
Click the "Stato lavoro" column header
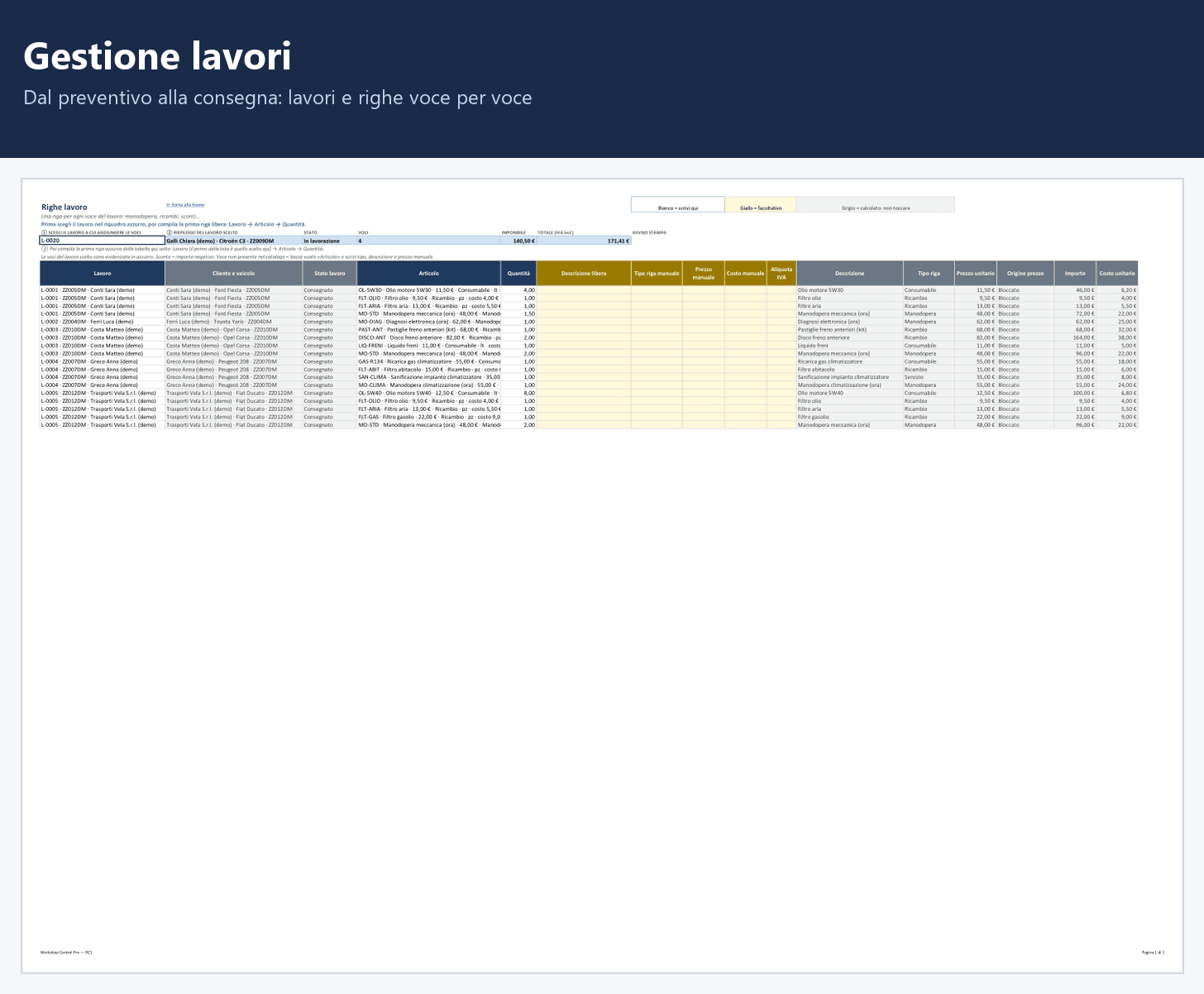[x=330, y=273]
